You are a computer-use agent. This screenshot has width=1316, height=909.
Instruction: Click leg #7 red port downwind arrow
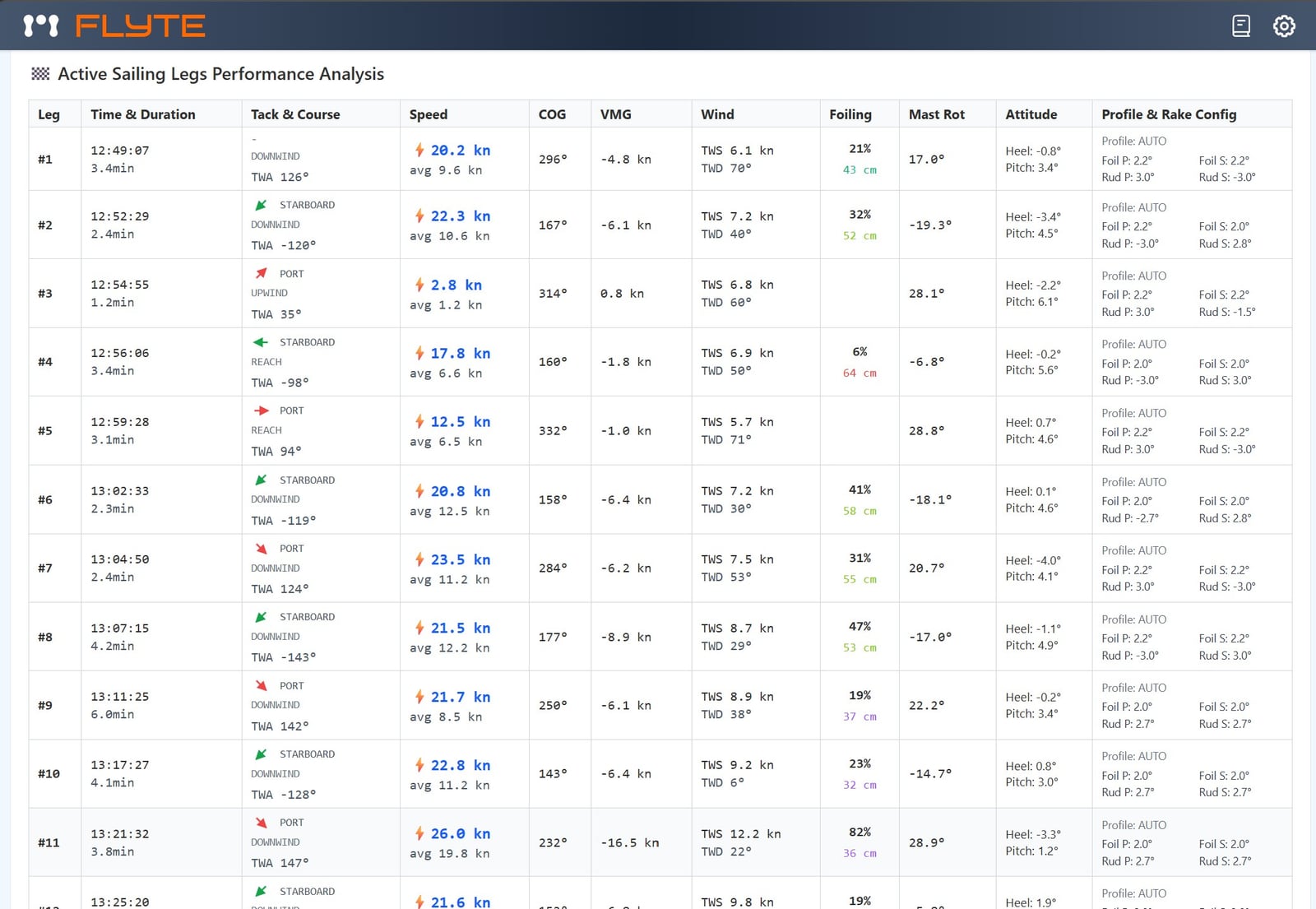pos(261,549)
